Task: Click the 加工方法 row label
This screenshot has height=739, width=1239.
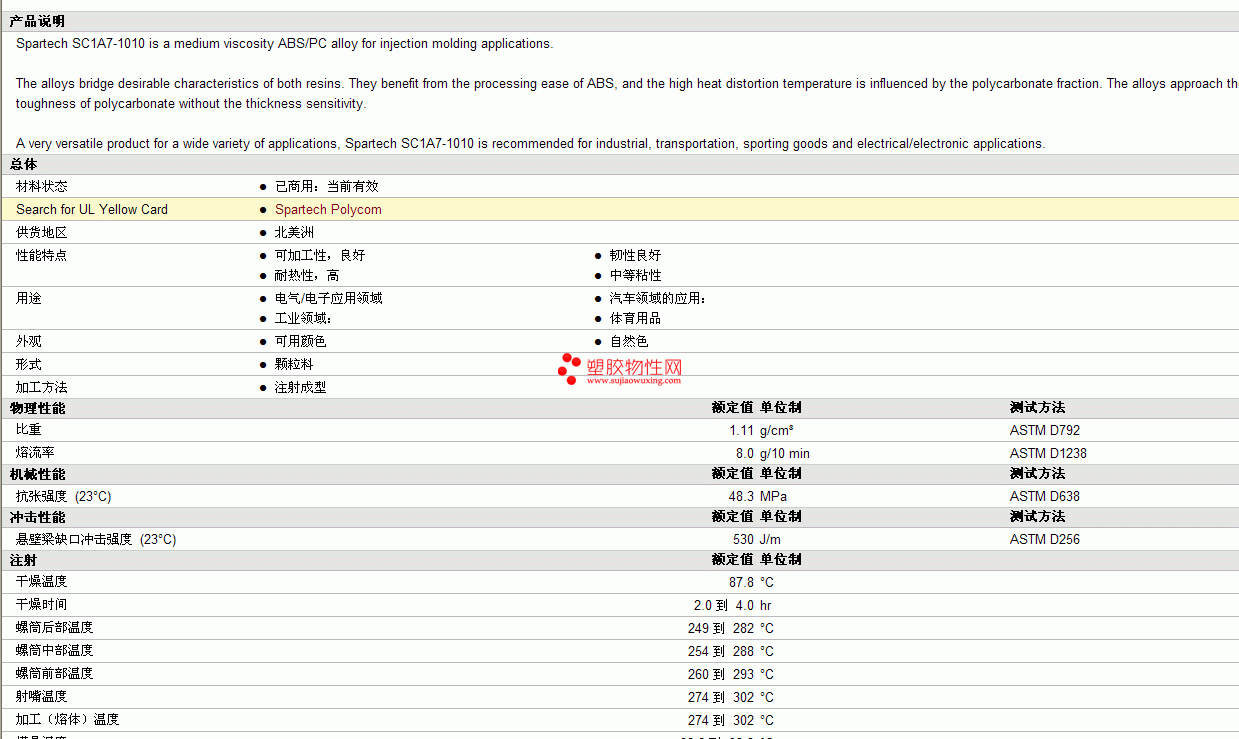Action: [x=42, y=387]
